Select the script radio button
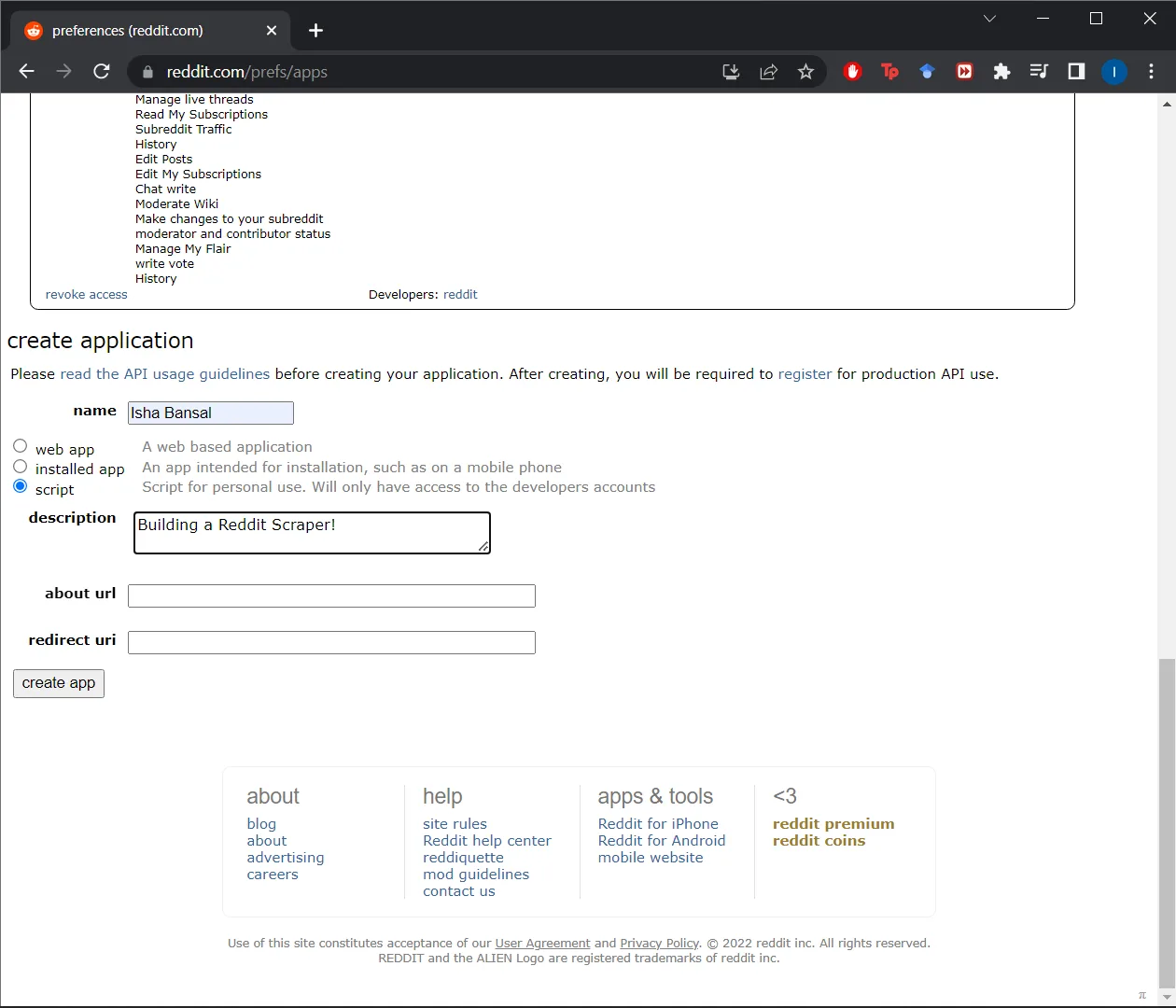Viewport: 1176px width, 1008px height. [21, 486]
